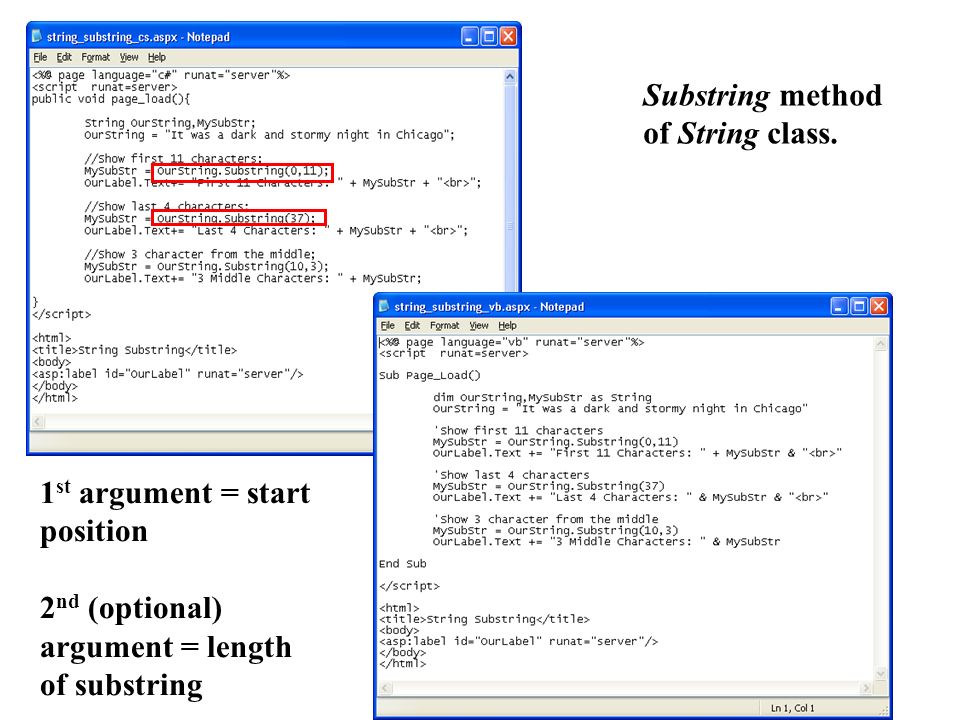Click vb line '"3 Middle Characters: " & MySubStr'
Screen dimensions: 960x720
coord(606,542)
